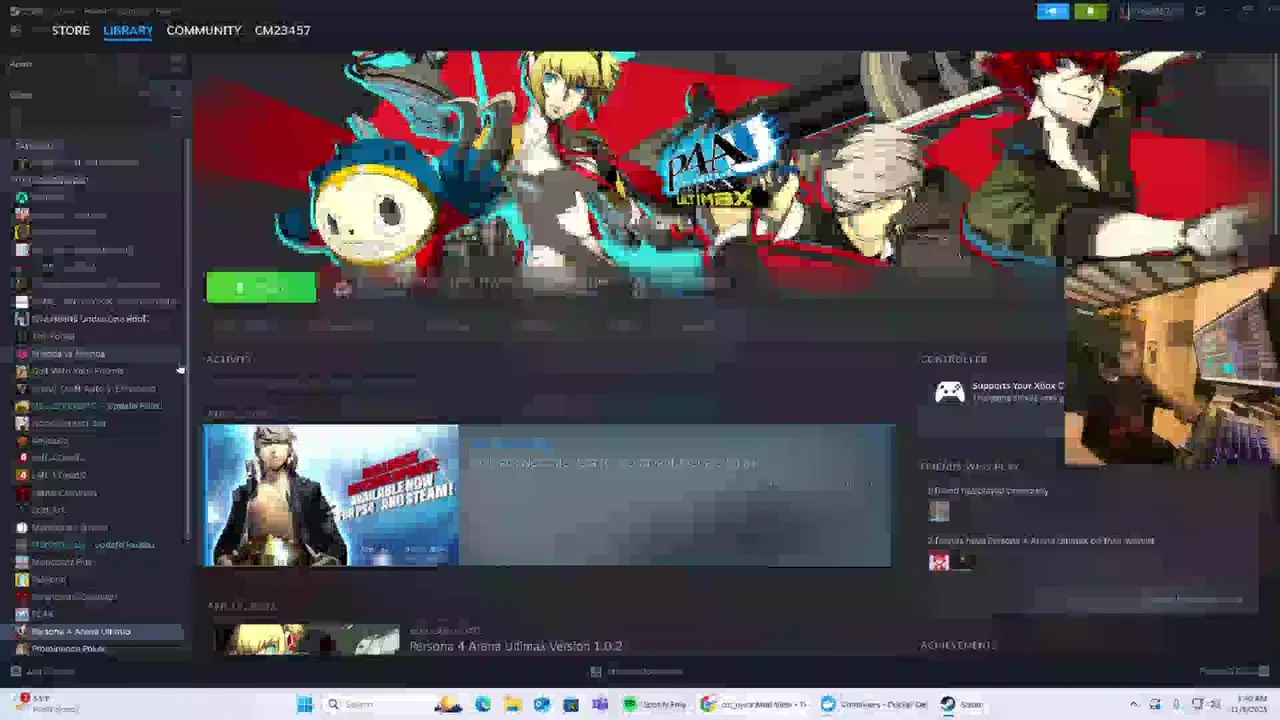Open the STORE tab in Steam

tap(70, 30)
